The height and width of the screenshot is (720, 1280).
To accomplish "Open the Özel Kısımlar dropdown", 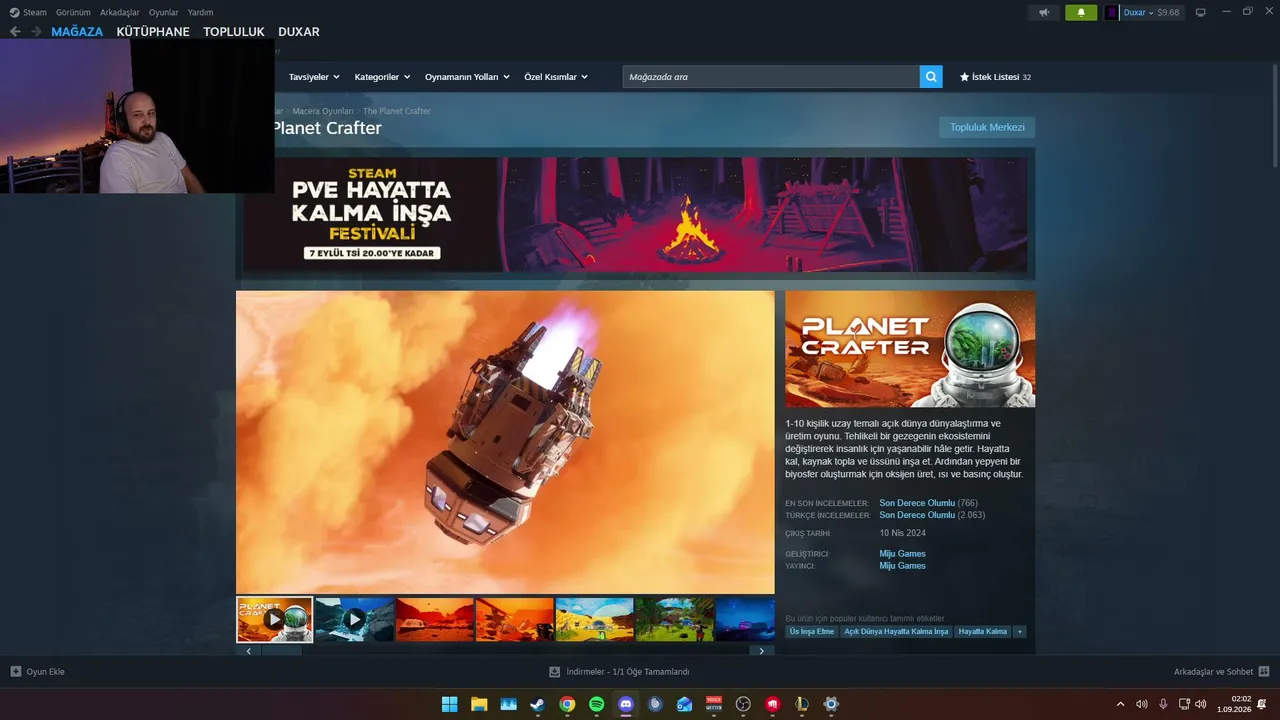I will click(x=556, y=77).
